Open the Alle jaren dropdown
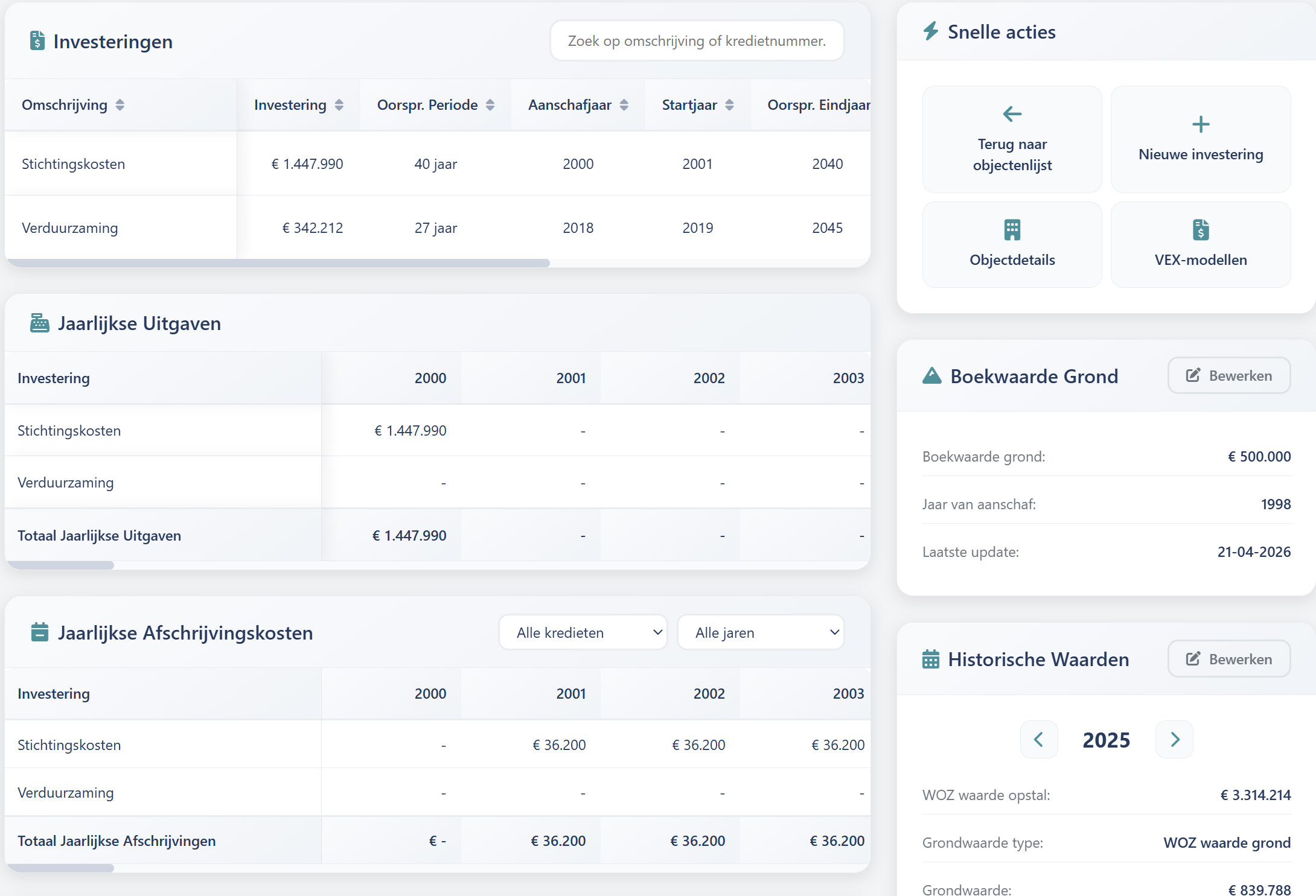Image resolution: width=1316 pixels, height=896 pixels. (761, 632)
